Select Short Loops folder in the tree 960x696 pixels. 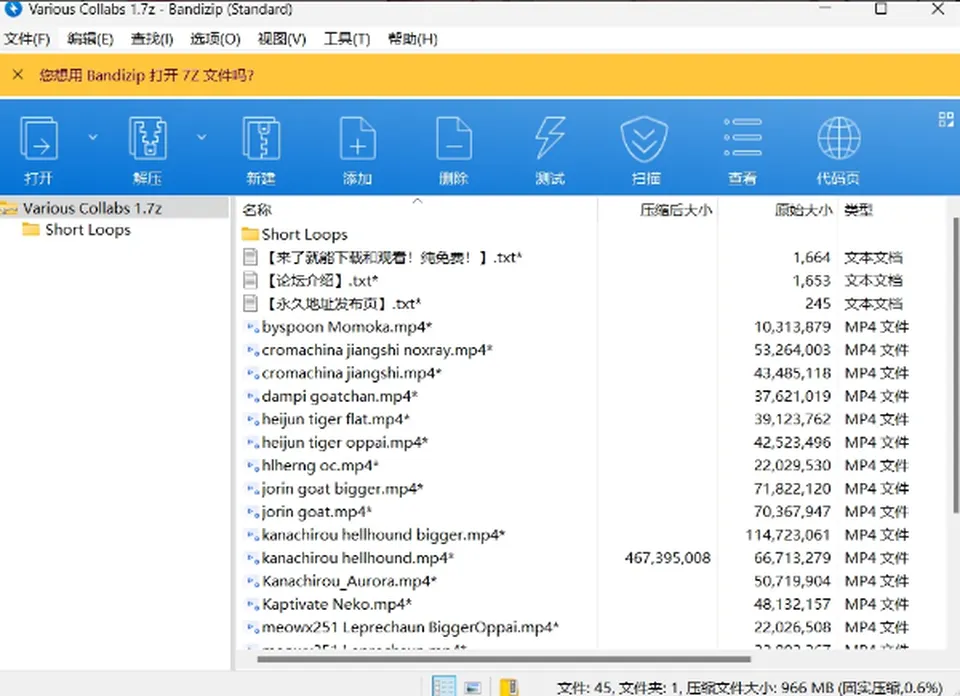pyautogui.click(x=88, y=230)
